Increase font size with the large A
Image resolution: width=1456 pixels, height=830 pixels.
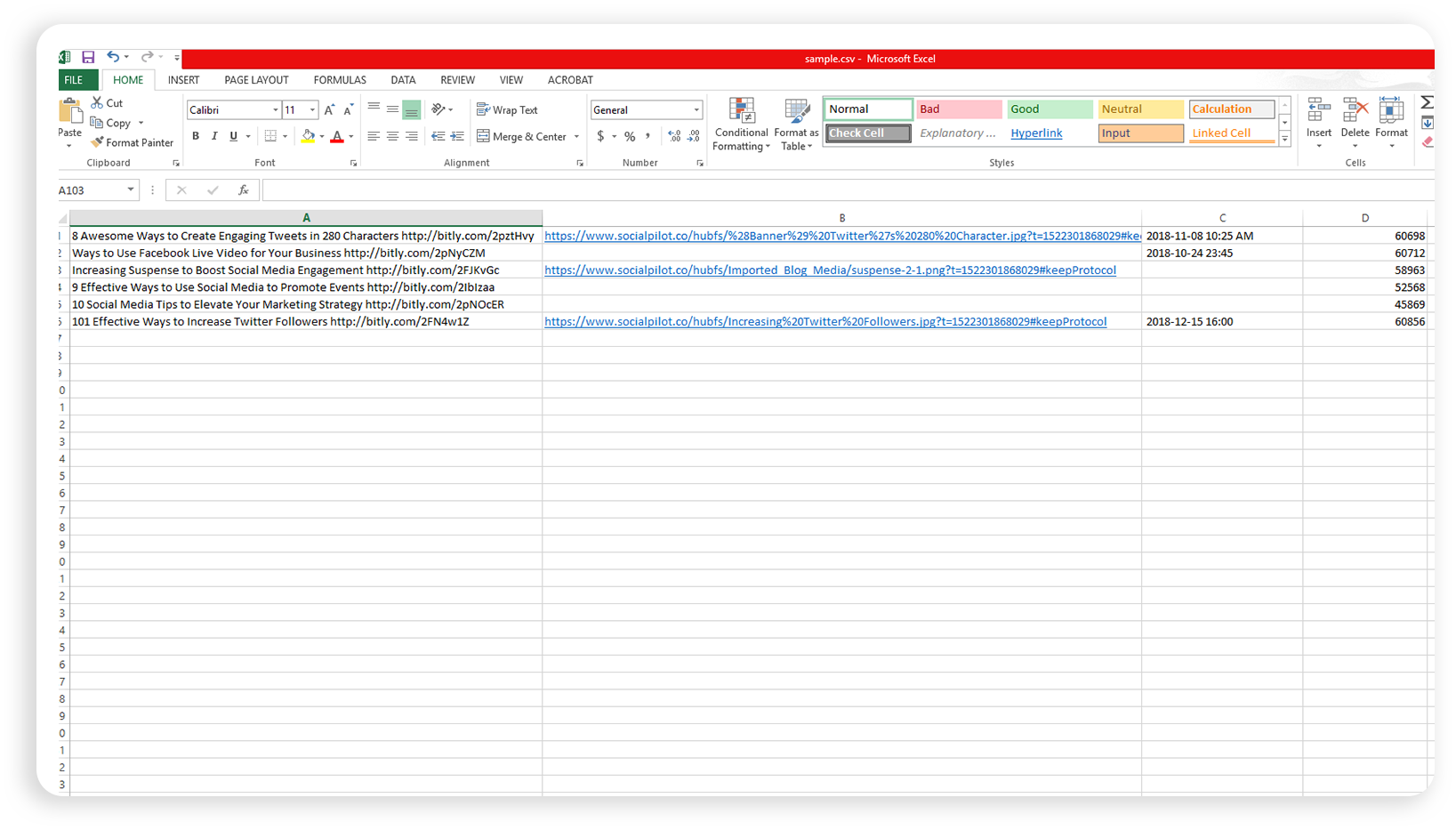click(x=329, y=110)
